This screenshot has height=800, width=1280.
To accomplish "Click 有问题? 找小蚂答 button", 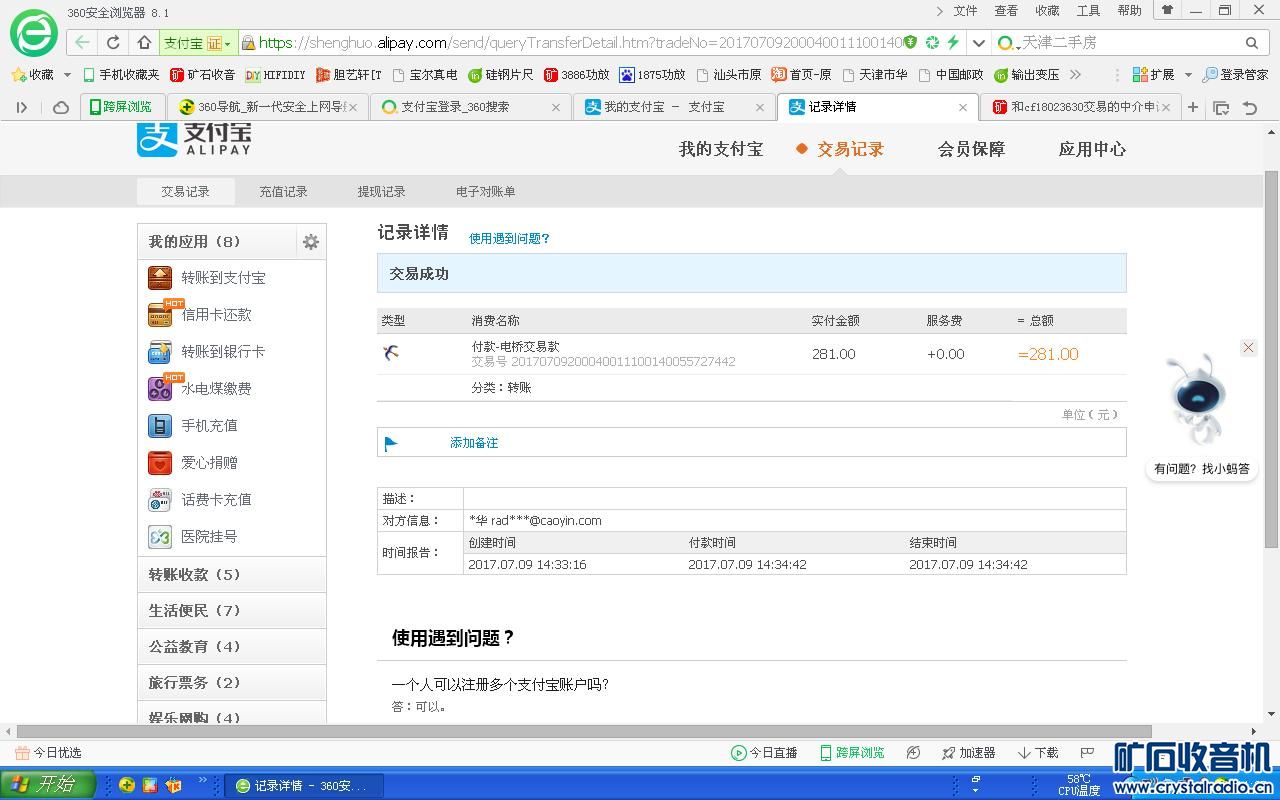I will click(x=1201, y=468).
